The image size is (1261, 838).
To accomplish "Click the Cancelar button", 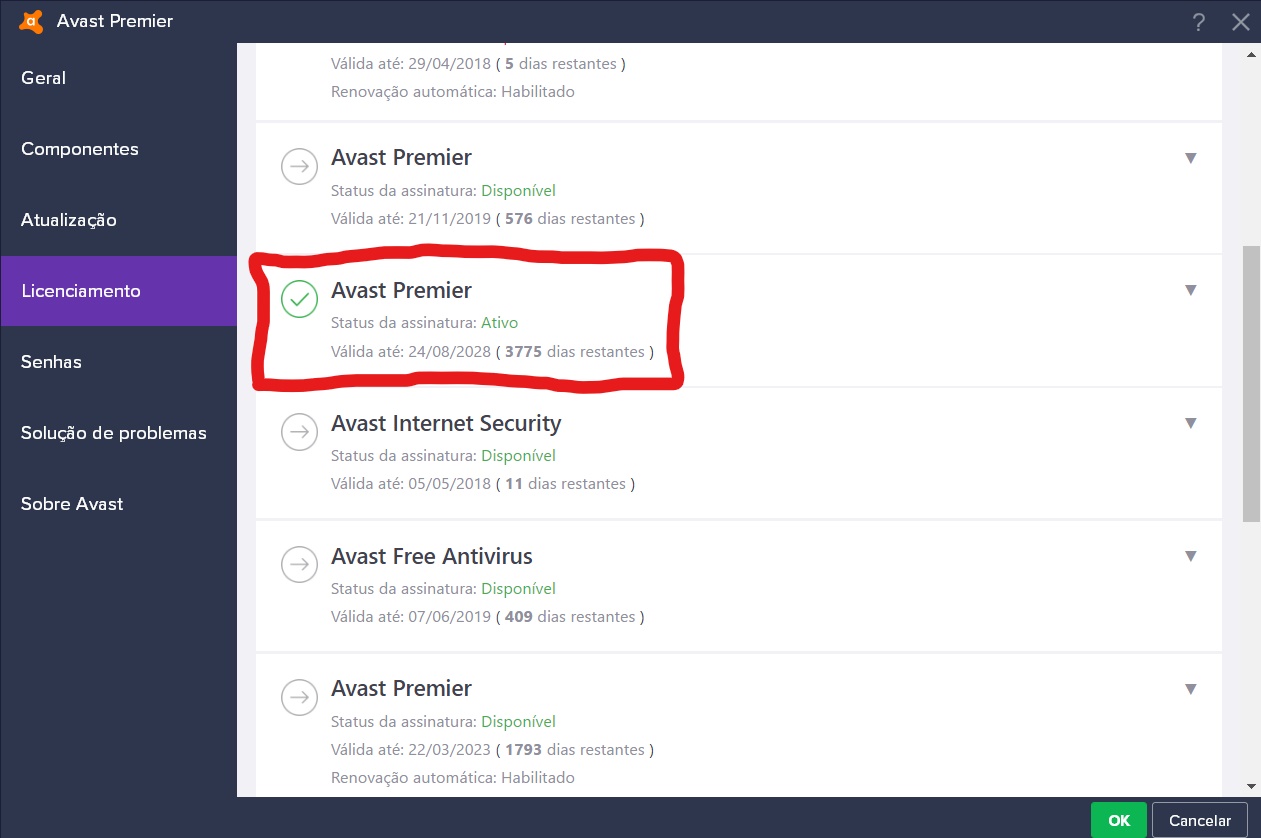I will click(1200, 820).
